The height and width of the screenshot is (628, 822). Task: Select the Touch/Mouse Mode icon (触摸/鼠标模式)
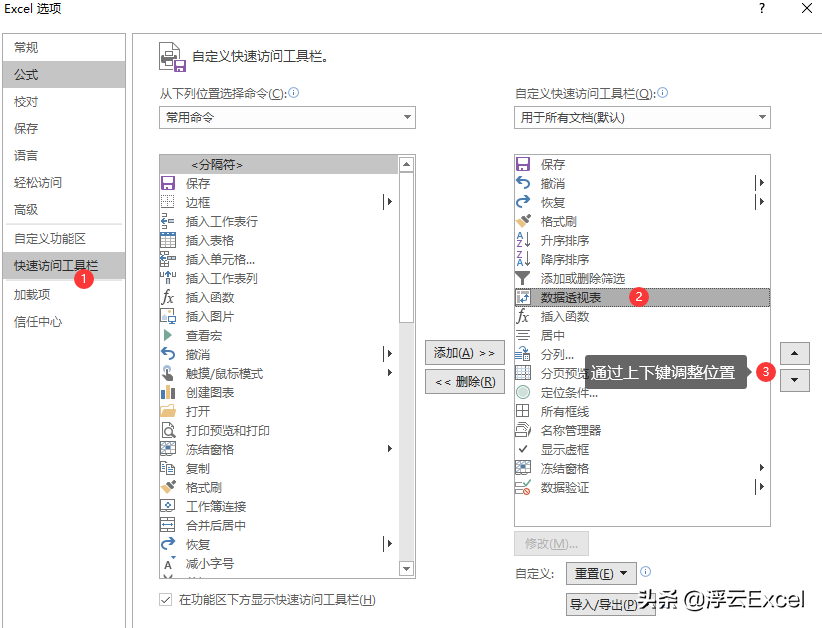(168, 373)
